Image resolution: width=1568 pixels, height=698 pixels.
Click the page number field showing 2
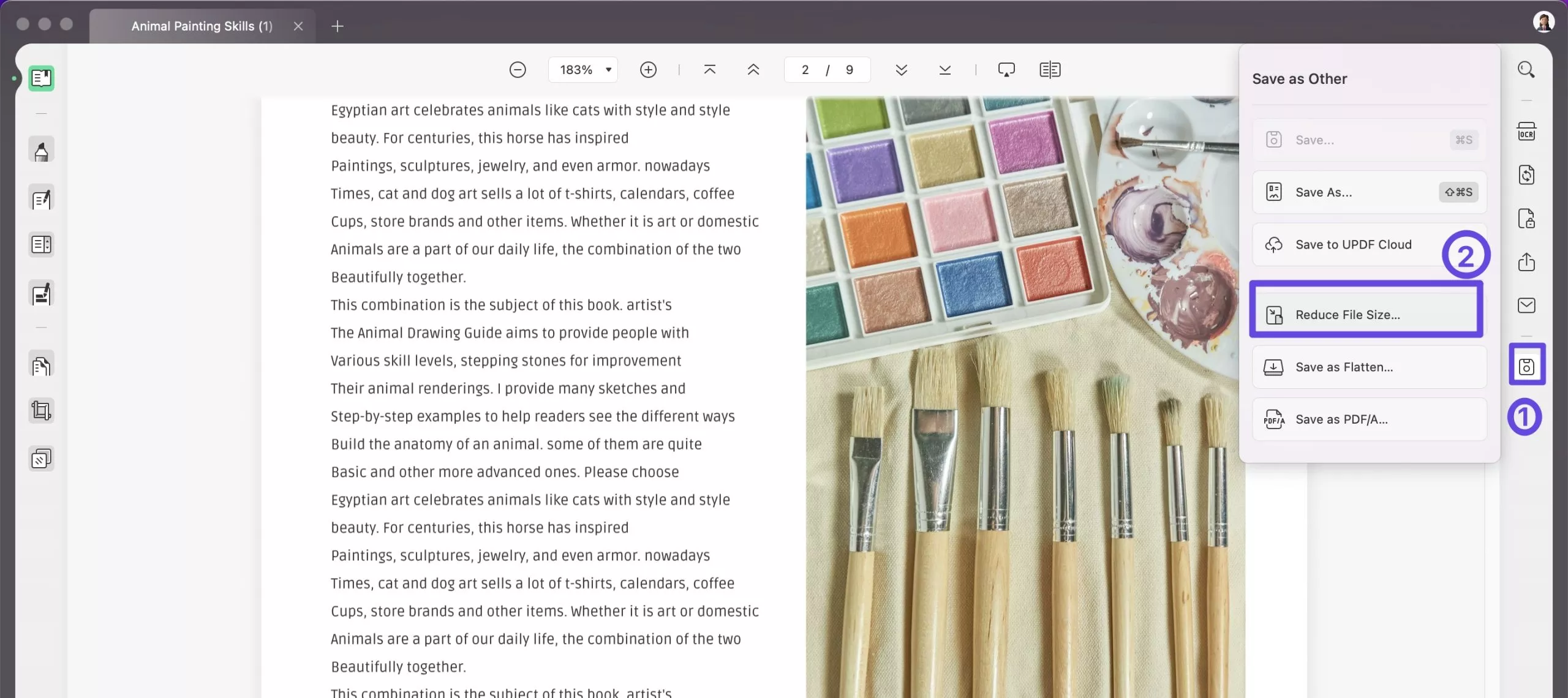click(805, 70)
